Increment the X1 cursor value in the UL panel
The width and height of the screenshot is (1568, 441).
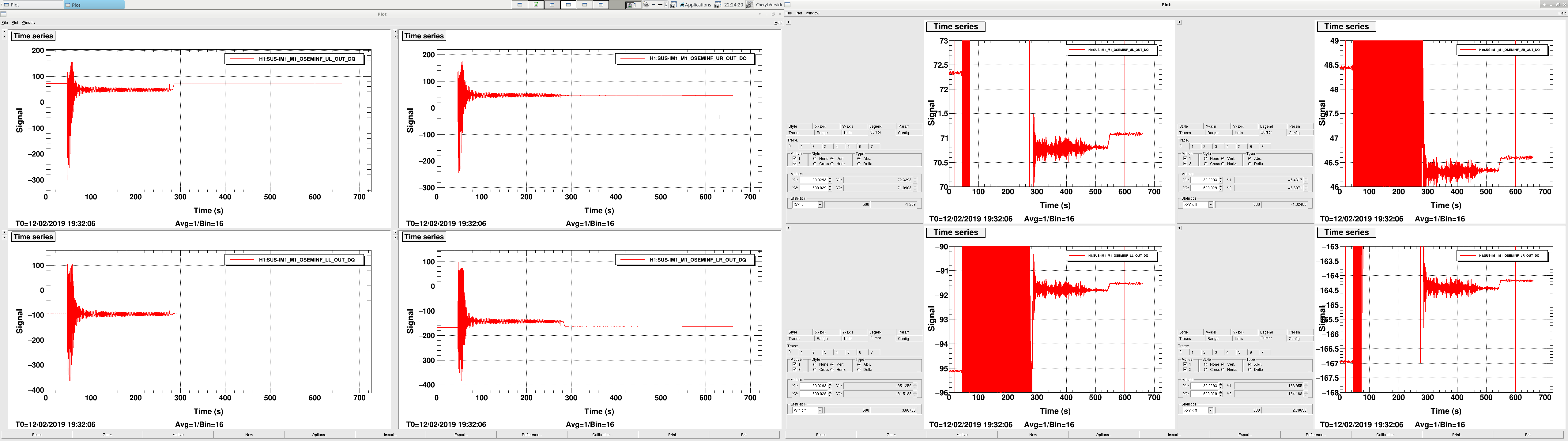point(830,179)
